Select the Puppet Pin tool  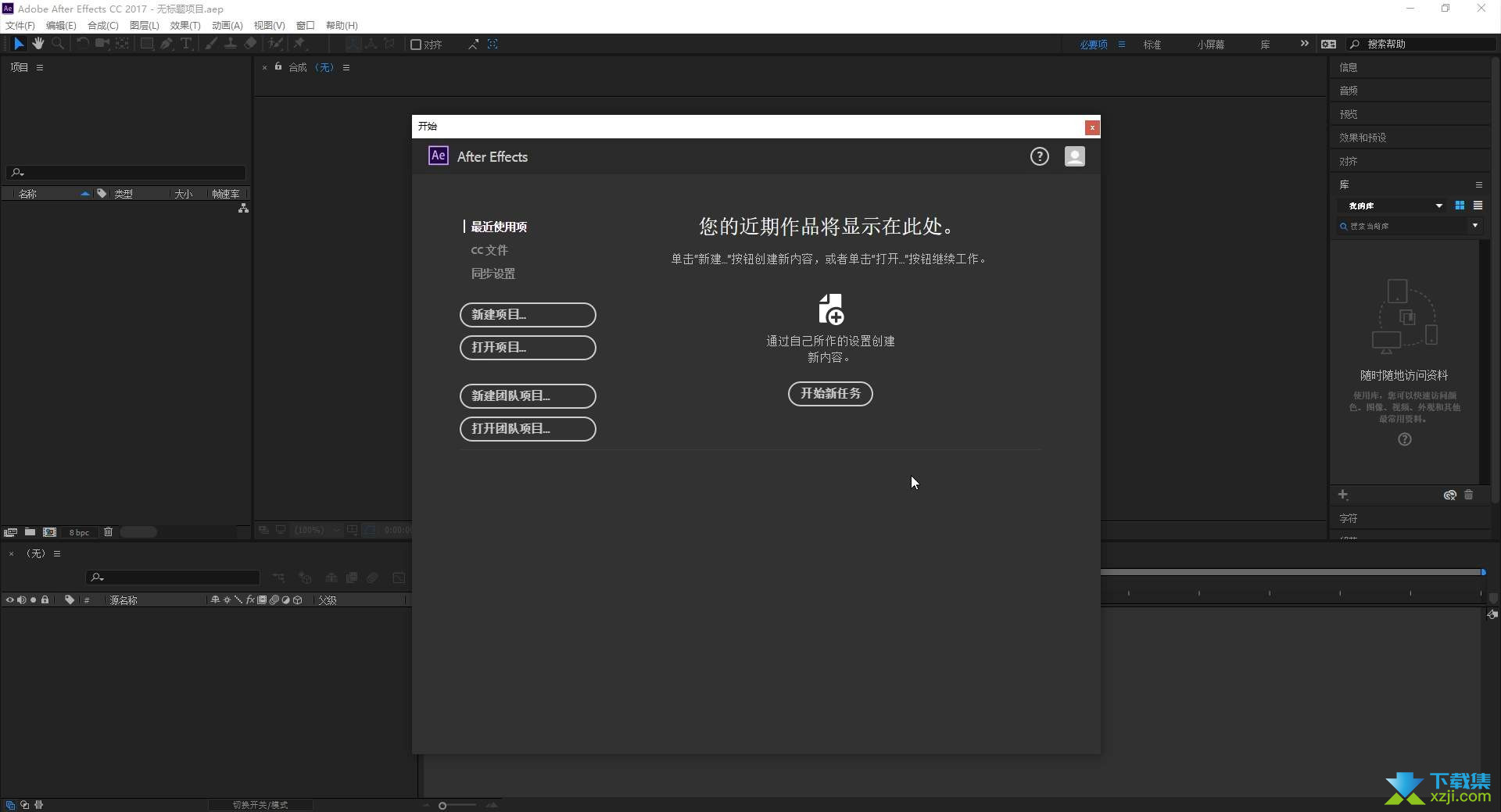(x=299, y=44)
